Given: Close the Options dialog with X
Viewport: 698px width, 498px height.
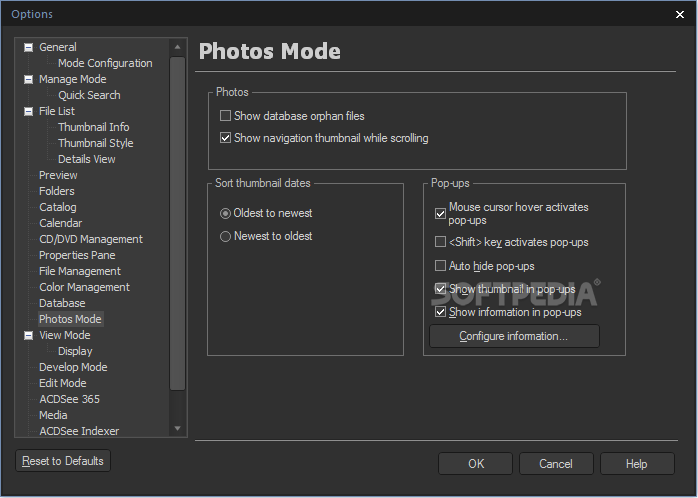Looking at the screenshot, I should [x=680, y=15].
